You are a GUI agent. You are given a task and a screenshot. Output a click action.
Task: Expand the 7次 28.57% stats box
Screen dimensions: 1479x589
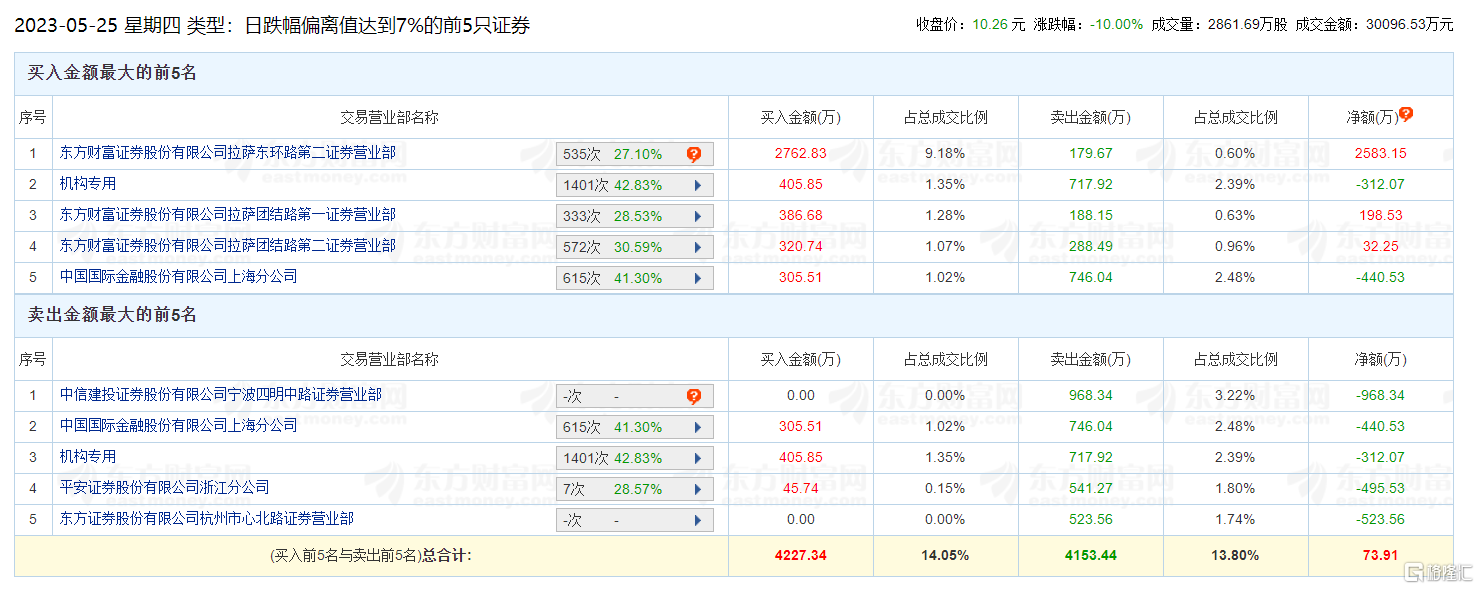tap(697, 489)
